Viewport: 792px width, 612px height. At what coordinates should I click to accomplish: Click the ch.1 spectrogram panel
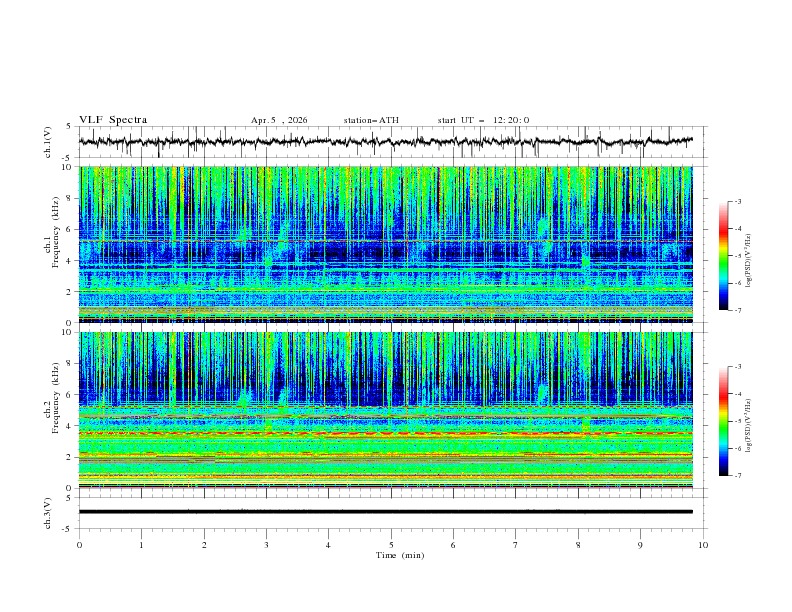point(386,244)
